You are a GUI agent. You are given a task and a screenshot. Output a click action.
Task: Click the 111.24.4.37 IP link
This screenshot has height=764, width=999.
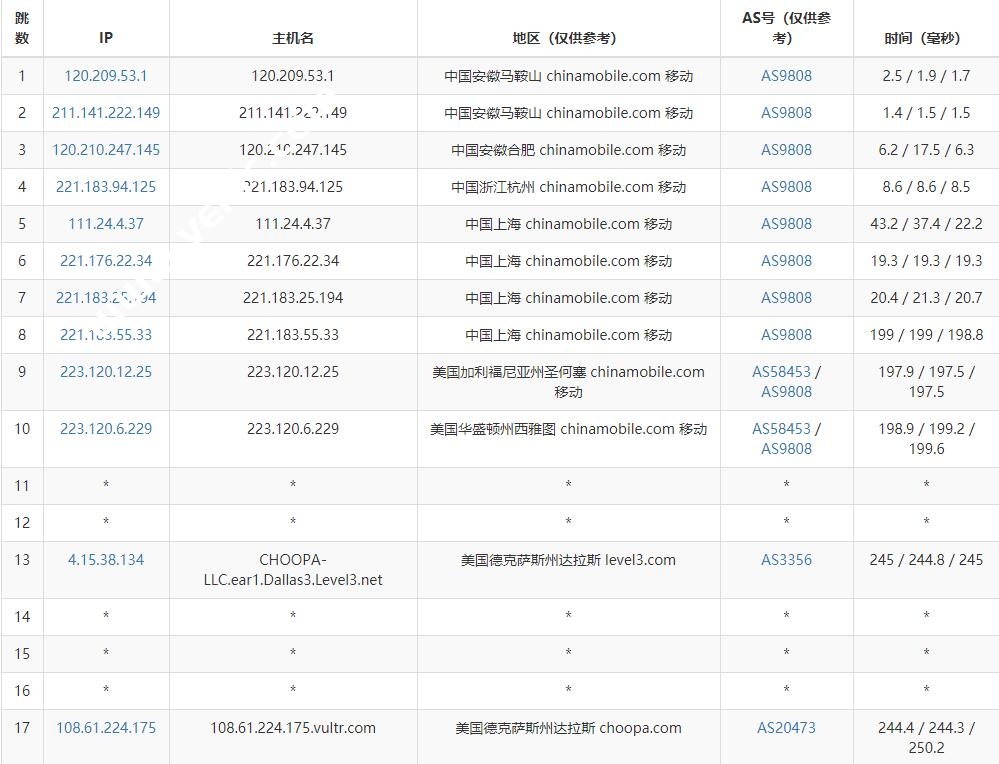[106, 224]
